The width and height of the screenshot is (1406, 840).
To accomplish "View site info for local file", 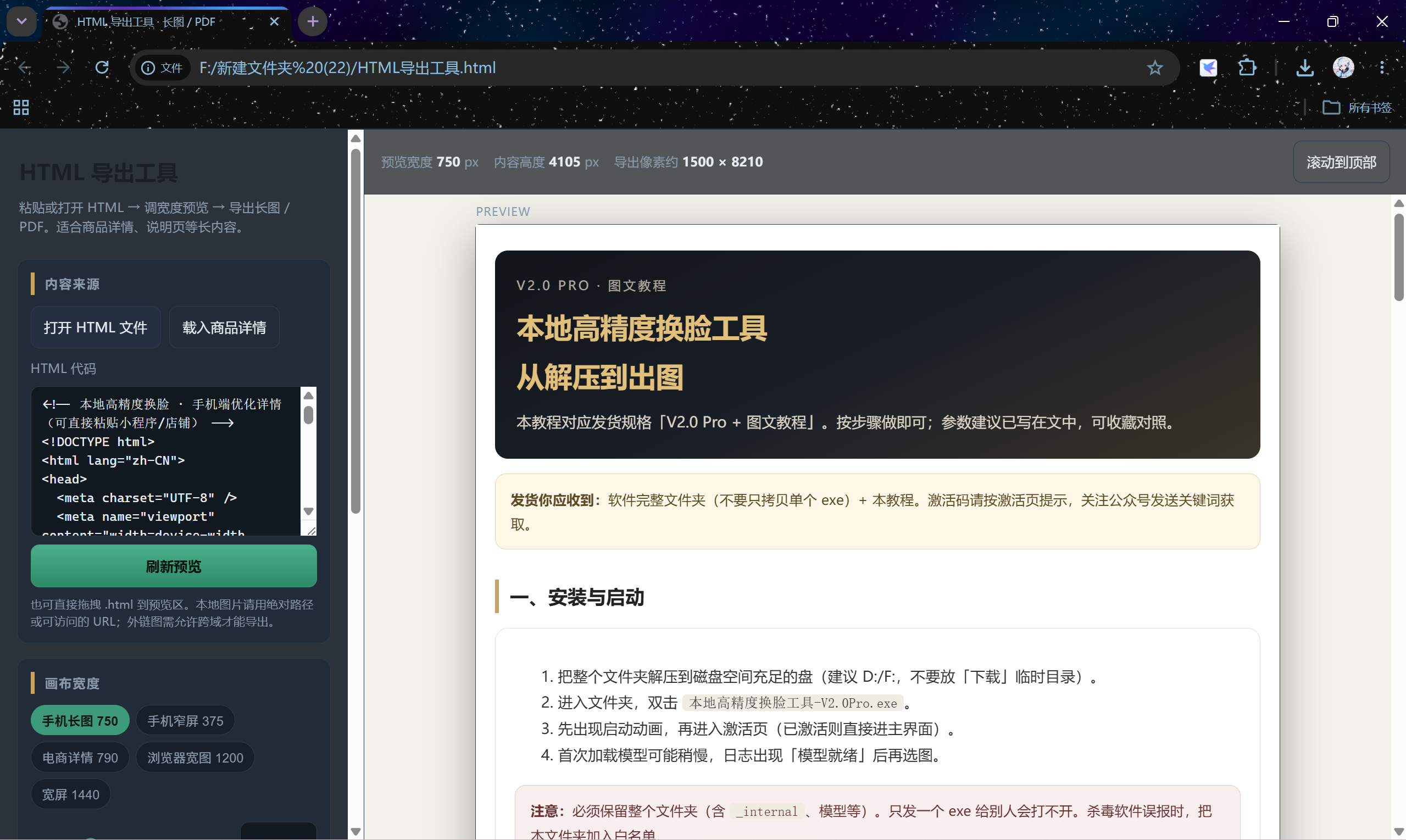I will (162, 68).
